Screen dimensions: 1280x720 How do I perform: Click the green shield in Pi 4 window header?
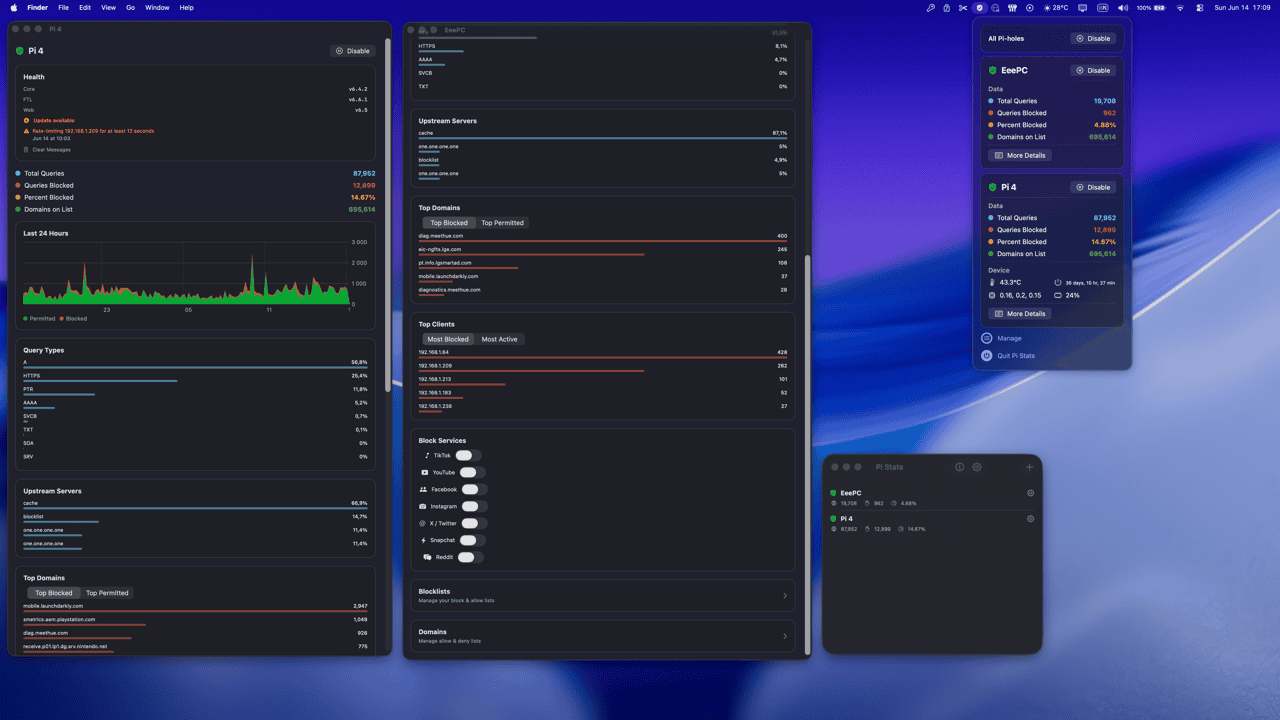pos(20,50)
